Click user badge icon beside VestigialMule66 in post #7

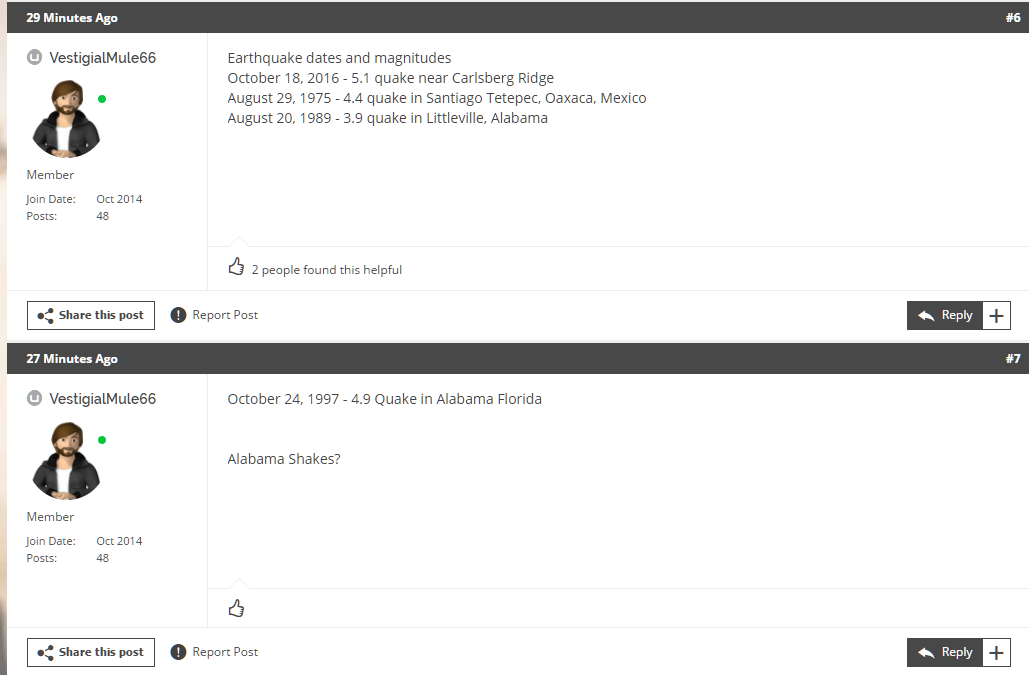pos(34,398)
